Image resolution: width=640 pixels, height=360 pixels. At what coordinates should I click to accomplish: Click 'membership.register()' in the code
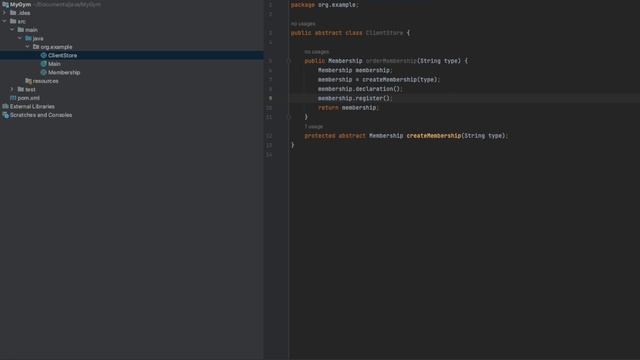(x=354, y=98)
